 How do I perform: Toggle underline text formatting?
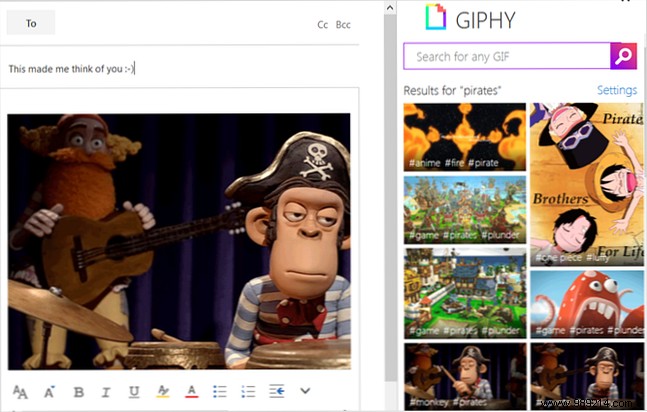pyautogui.click(x=134, y=391)
